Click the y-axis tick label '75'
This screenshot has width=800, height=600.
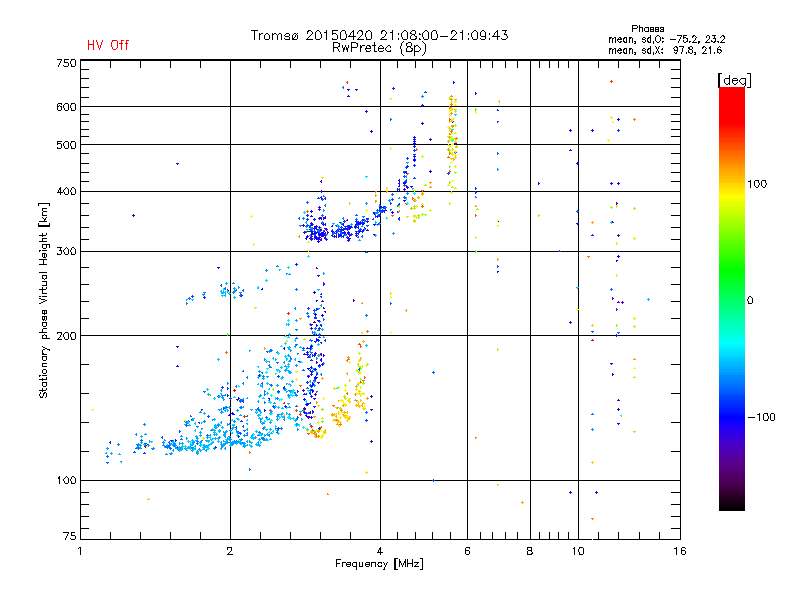coord(70,536)
